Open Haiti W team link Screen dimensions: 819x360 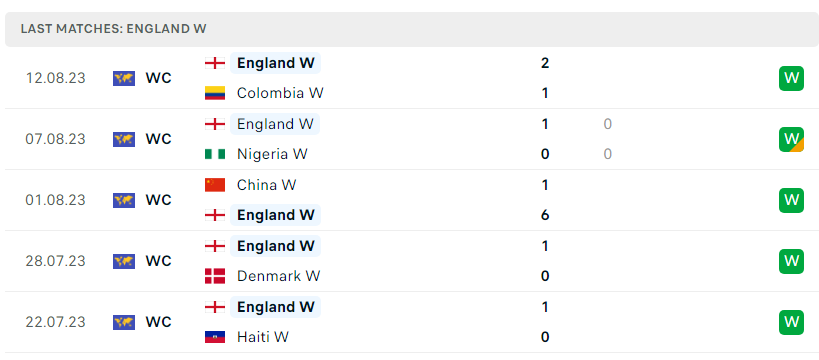(263, 337)
